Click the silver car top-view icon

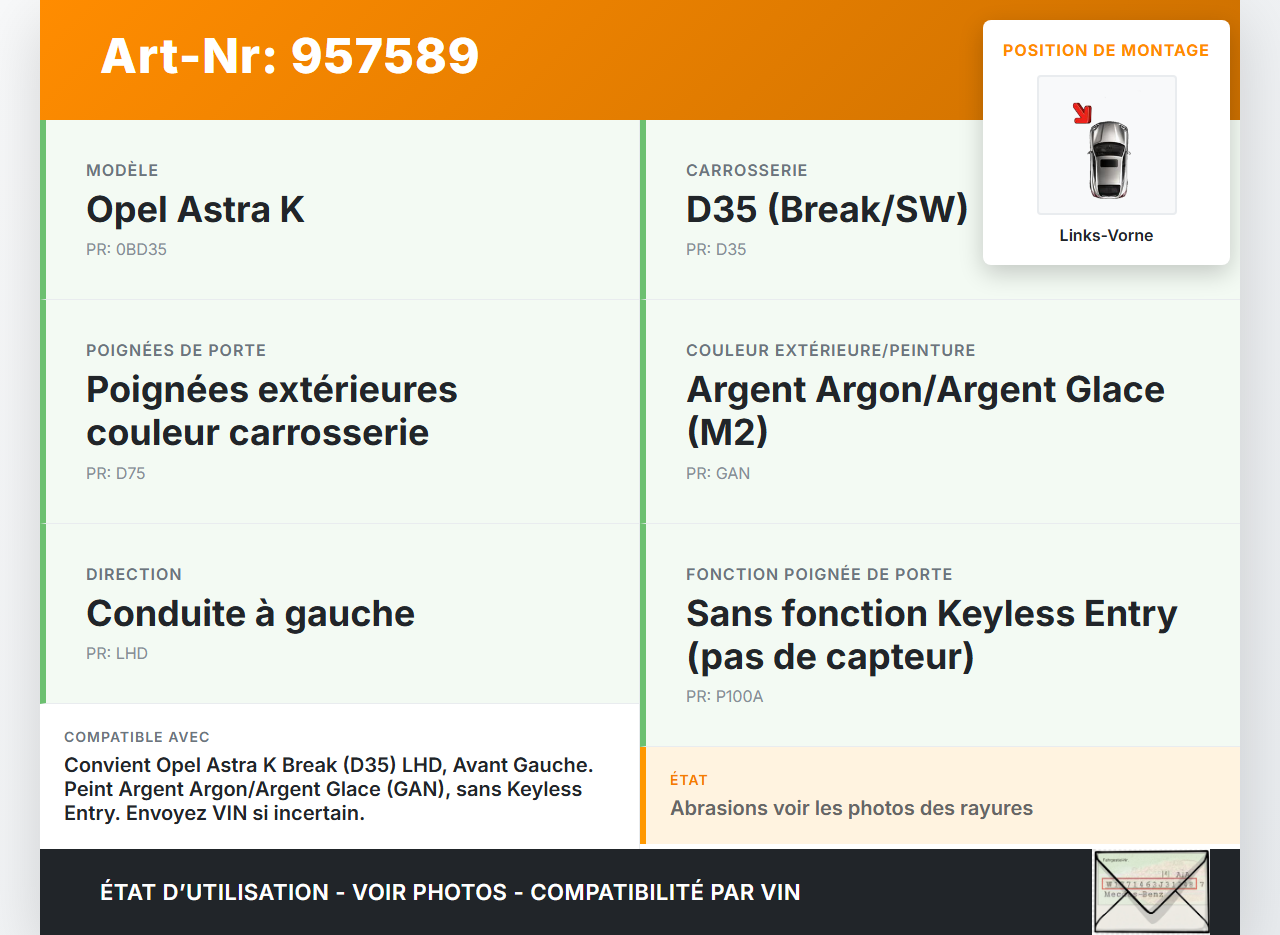pyautogui.click(x=1108, y=158)
